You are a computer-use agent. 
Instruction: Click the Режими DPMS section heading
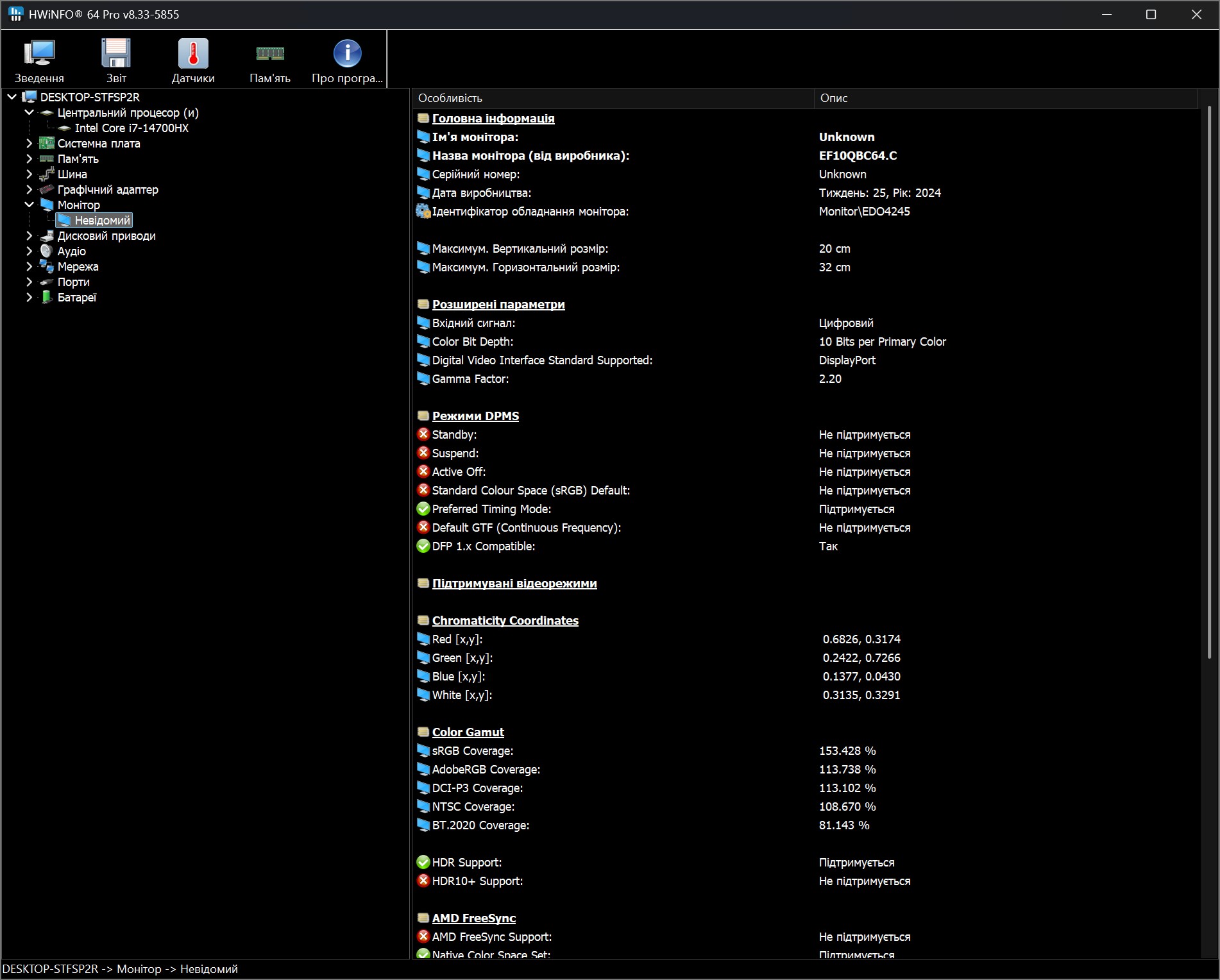coord(475,416)
